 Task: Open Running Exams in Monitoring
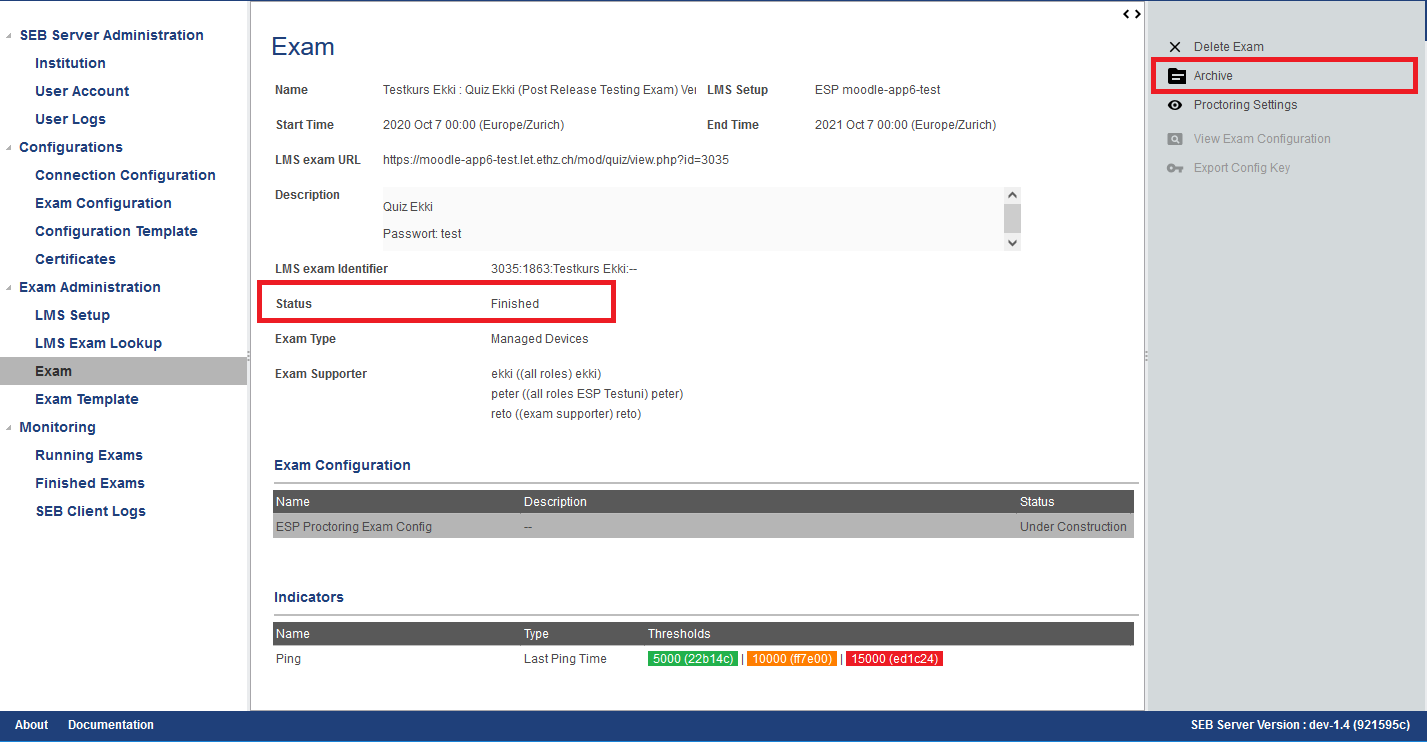click(x=89, y=455)
